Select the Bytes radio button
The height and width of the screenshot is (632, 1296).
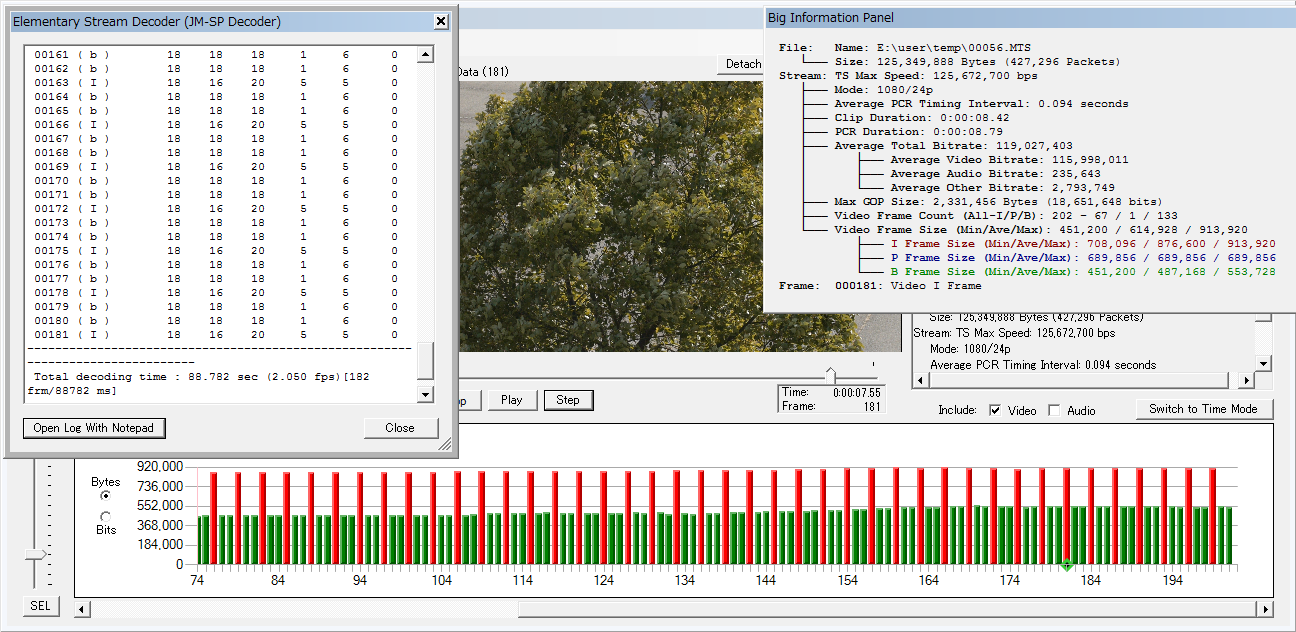[x=105, y=496]
